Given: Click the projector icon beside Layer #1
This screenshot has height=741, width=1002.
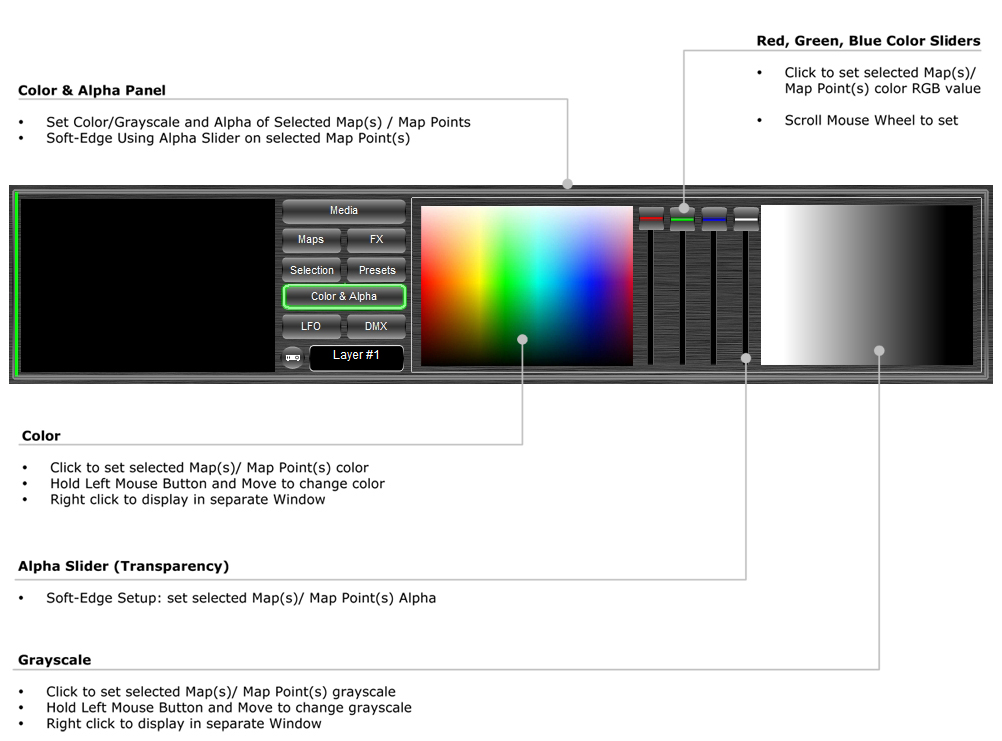Looking at the screenshot, I should pyautogui.click(x=293, y=356).
